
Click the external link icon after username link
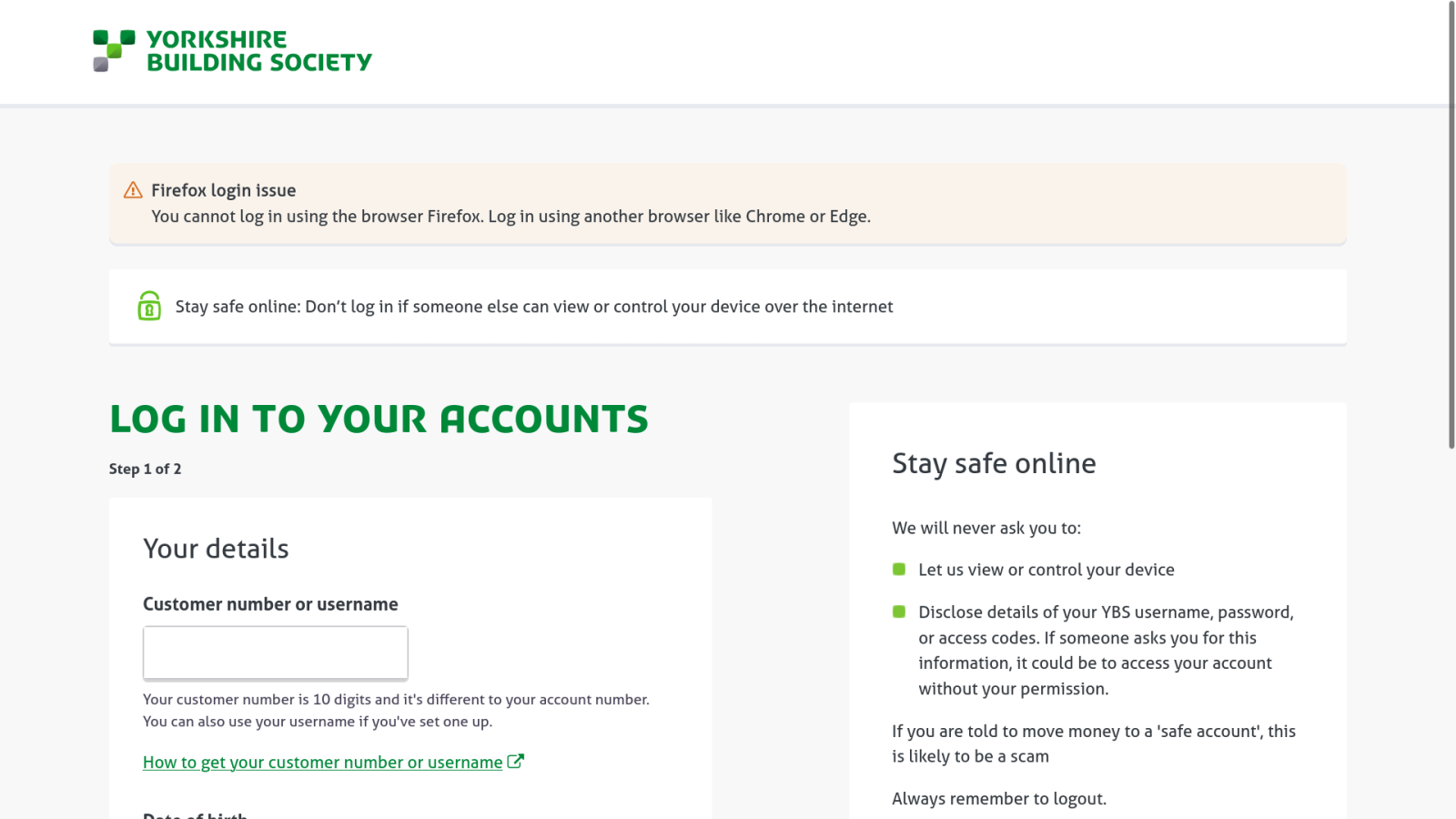(516, 762)
